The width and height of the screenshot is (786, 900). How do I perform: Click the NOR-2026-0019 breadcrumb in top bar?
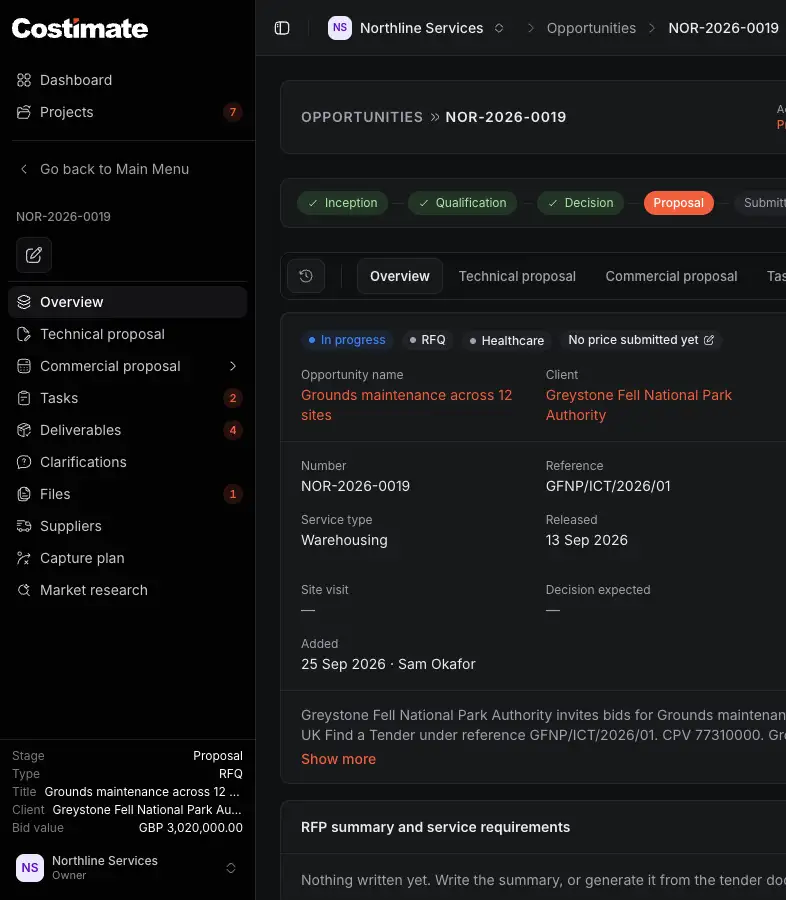pos(723,28)
